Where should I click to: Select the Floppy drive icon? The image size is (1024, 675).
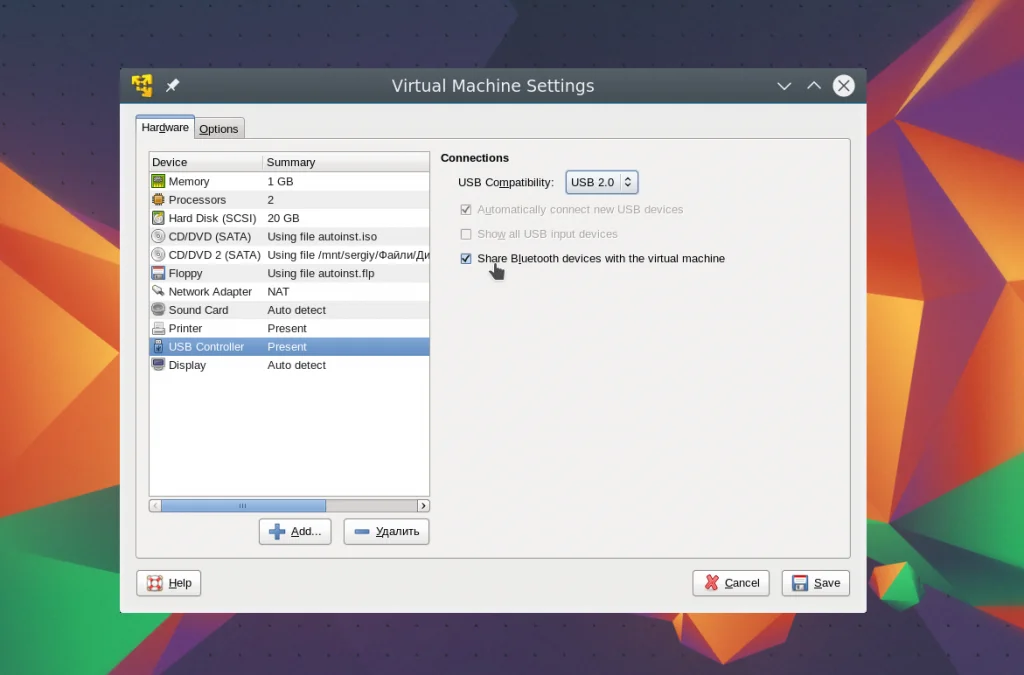[158, 273]
